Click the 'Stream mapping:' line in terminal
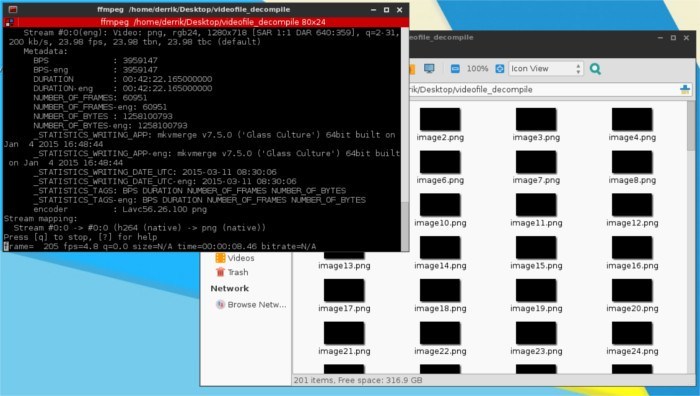 pyautogui.click(x=41, y=219)
